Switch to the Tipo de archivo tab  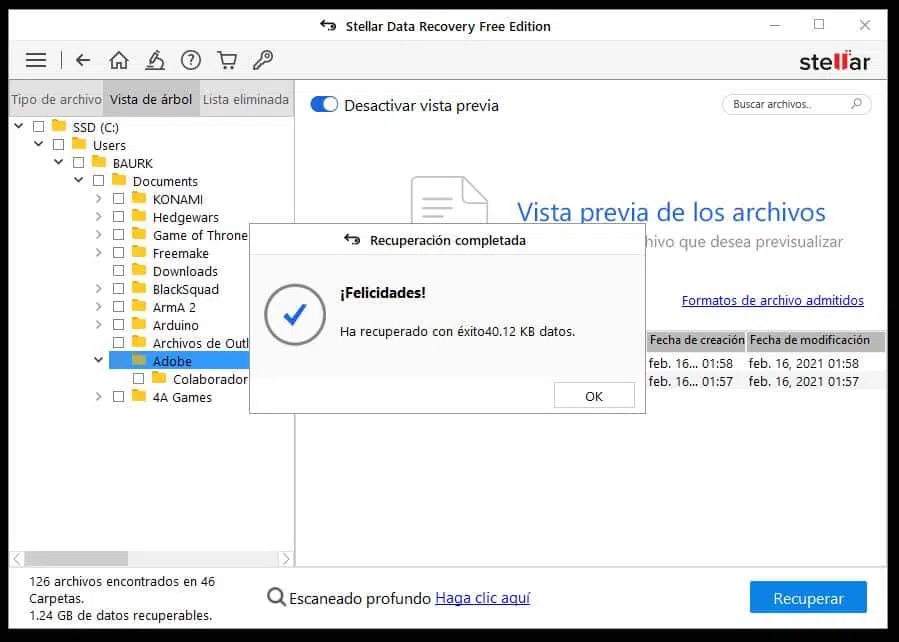[56, 99]
